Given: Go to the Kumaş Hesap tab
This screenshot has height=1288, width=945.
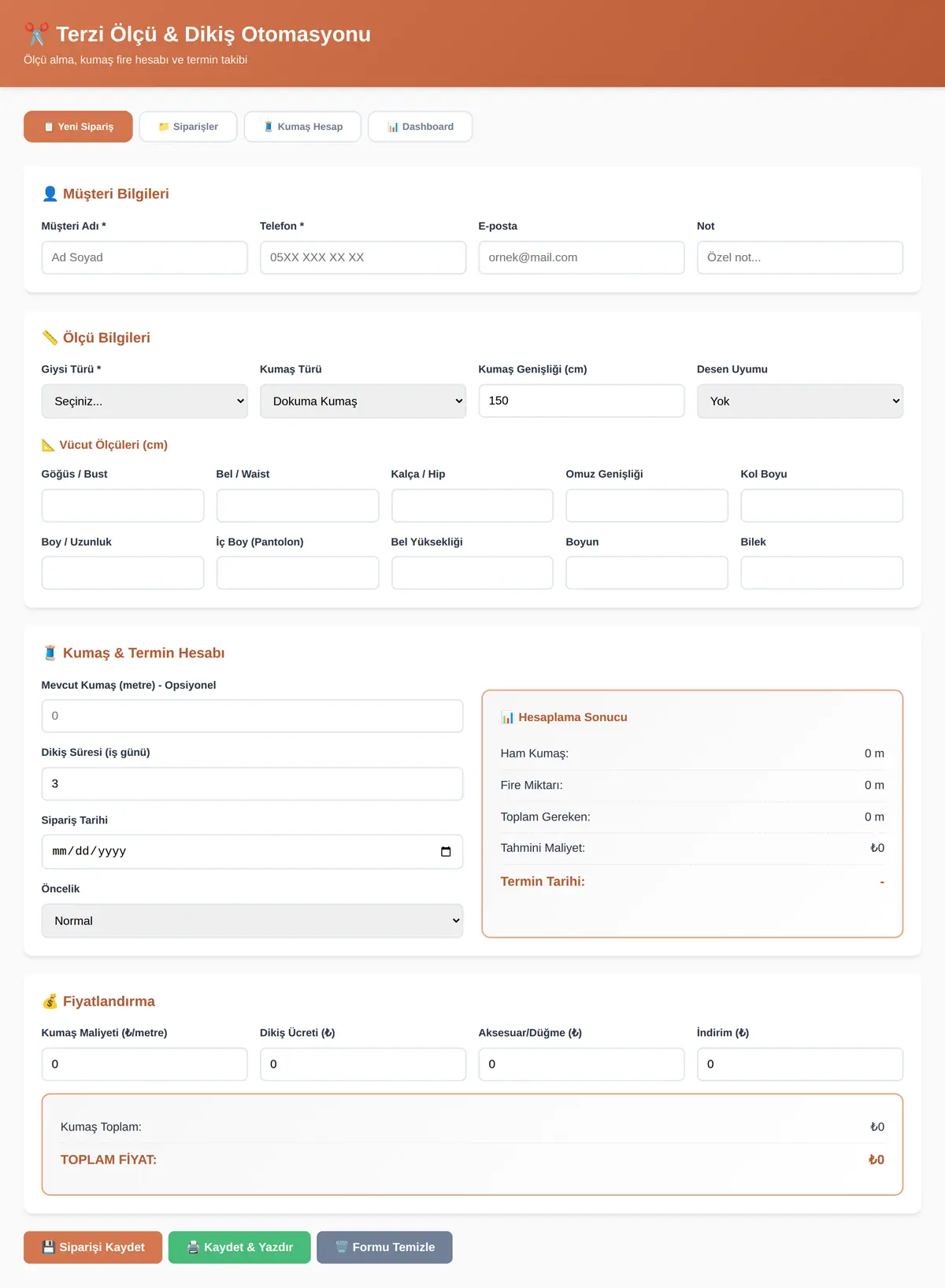Looking at the screenshot, I should [x=302, y=127].
